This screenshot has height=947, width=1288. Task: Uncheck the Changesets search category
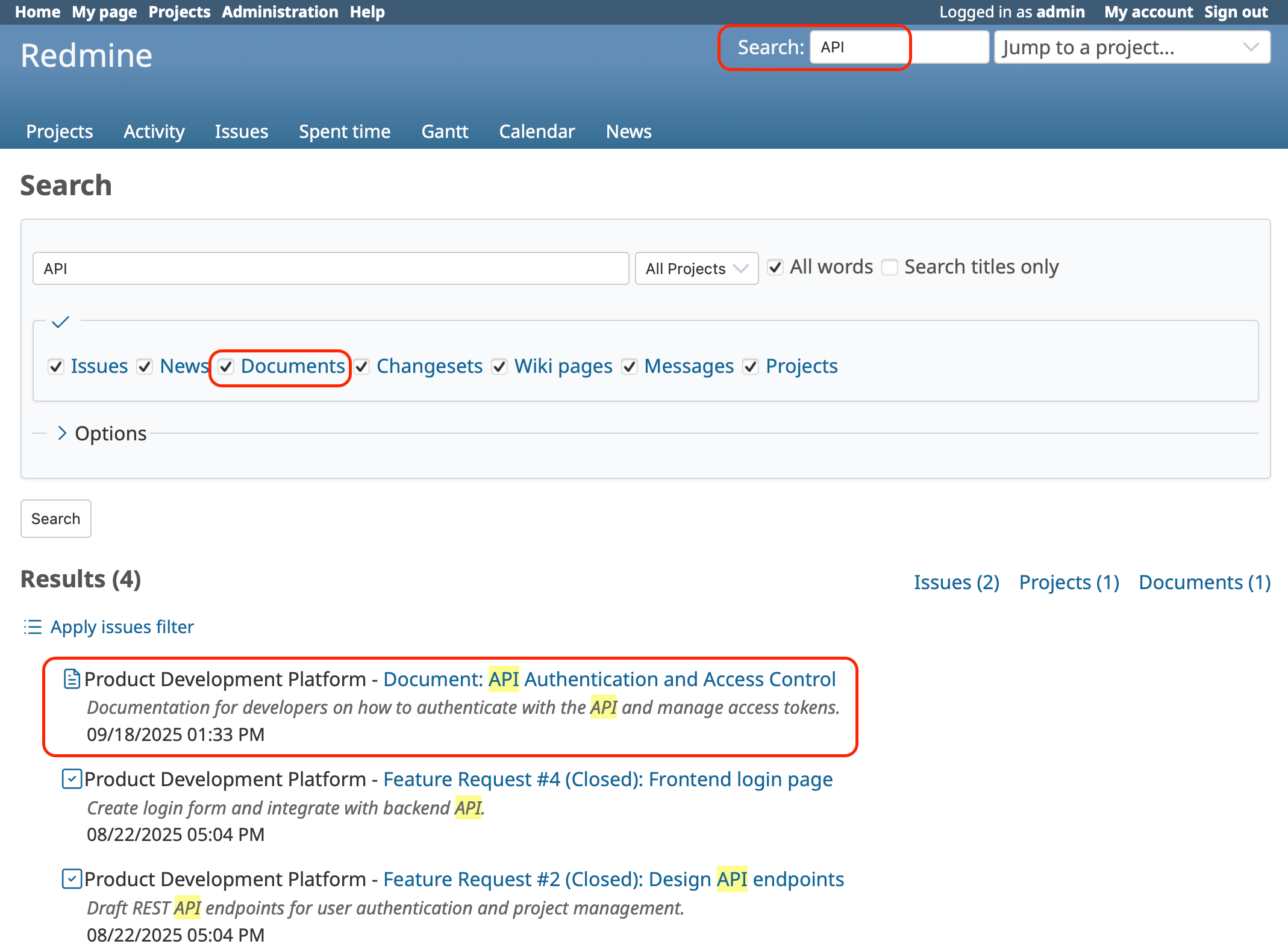click(x=361, y=366)
